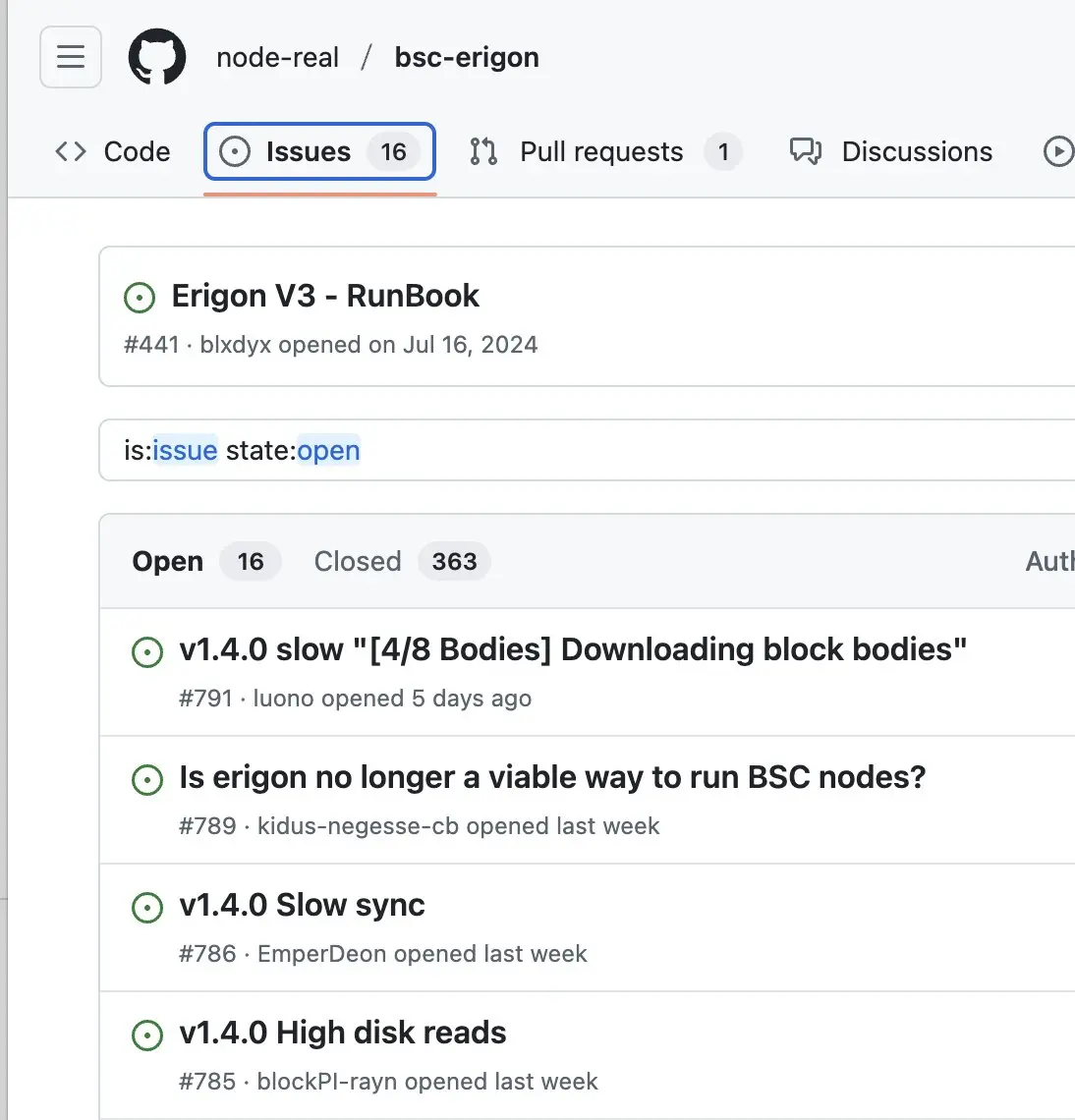
Task: Click the GitHub Octocat logo
Action: (157, 57)
